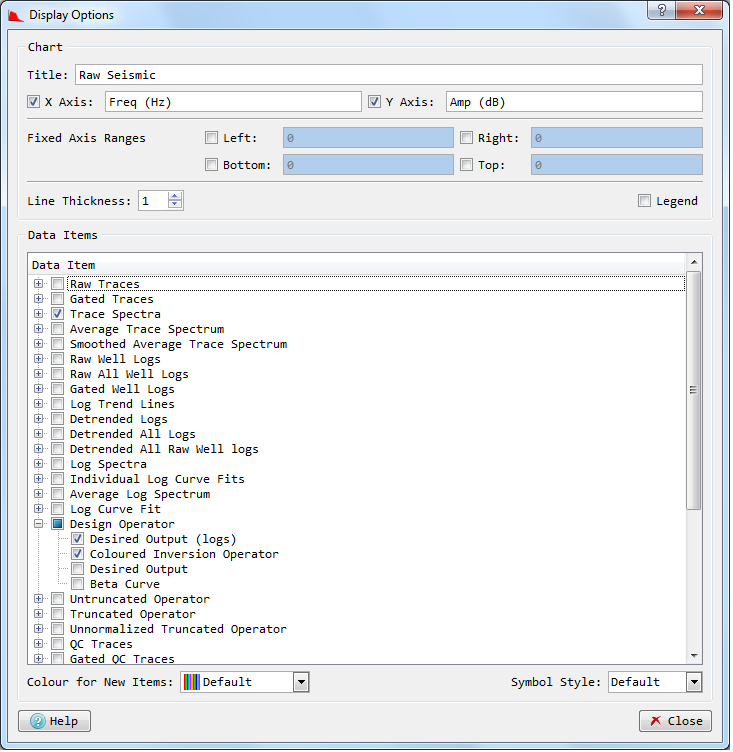Image resolution: width=733 pixels, height=752 pixels.
Task: Increase Line Thickness with up arrow
Action: [x=176, y=197]
